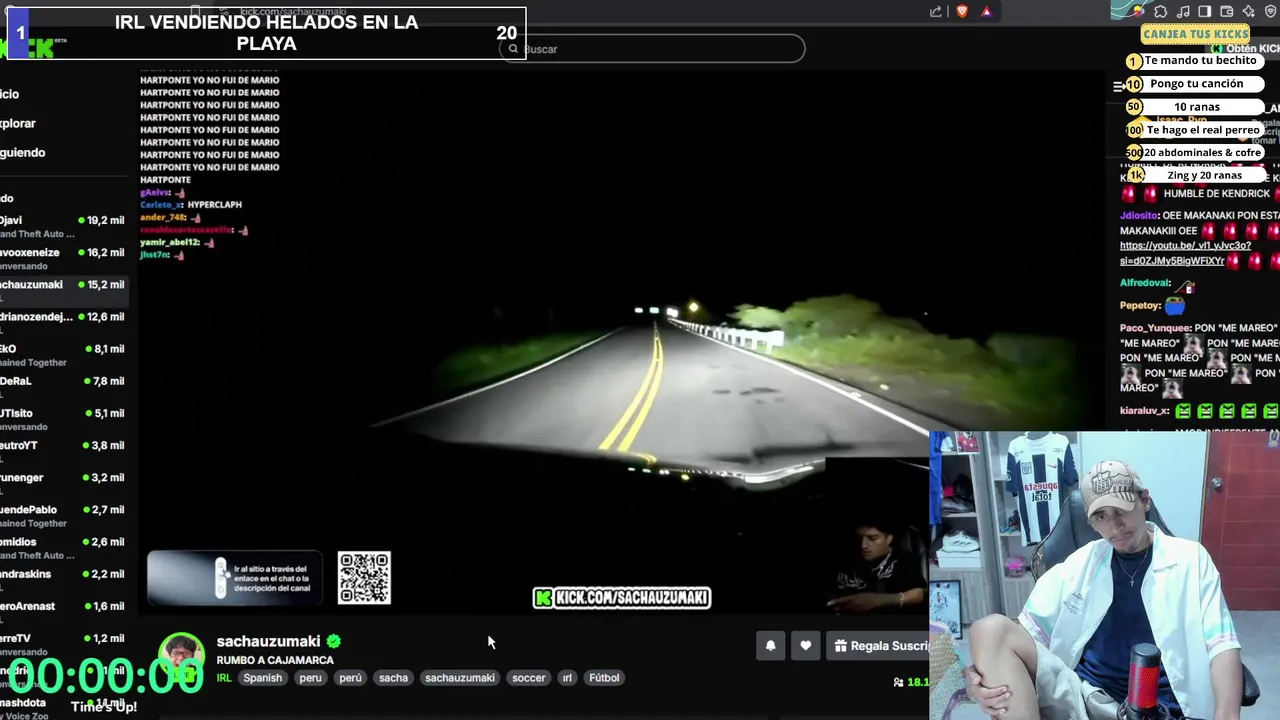The image size is (1280, 720).
Task: Click the 'Te mando tu bechito' reward
Action: tap(1196, 60)
